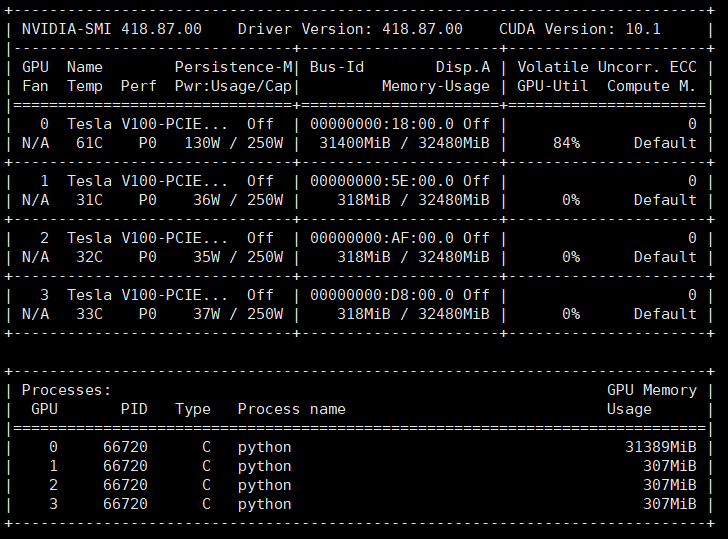Click the Process name column header

point(291,409)
